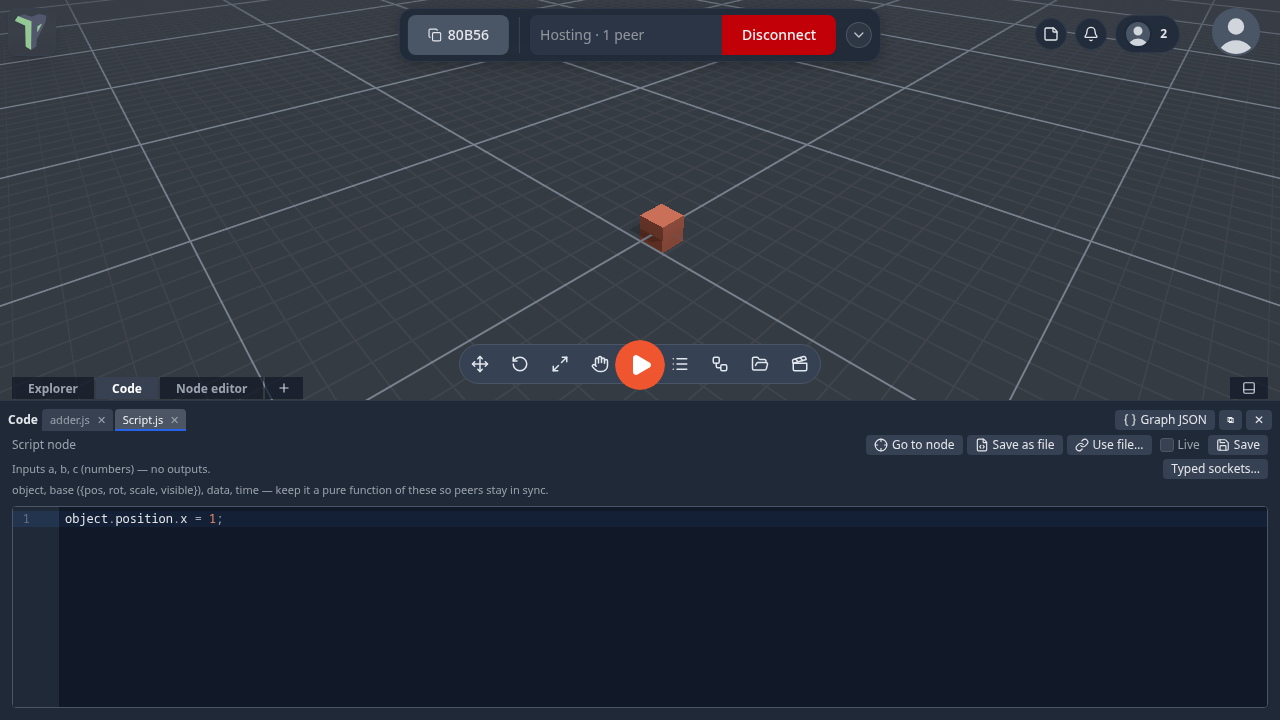Select the red cube in the viewport
The image size is (1280, 720).
[x=662, y=228]
